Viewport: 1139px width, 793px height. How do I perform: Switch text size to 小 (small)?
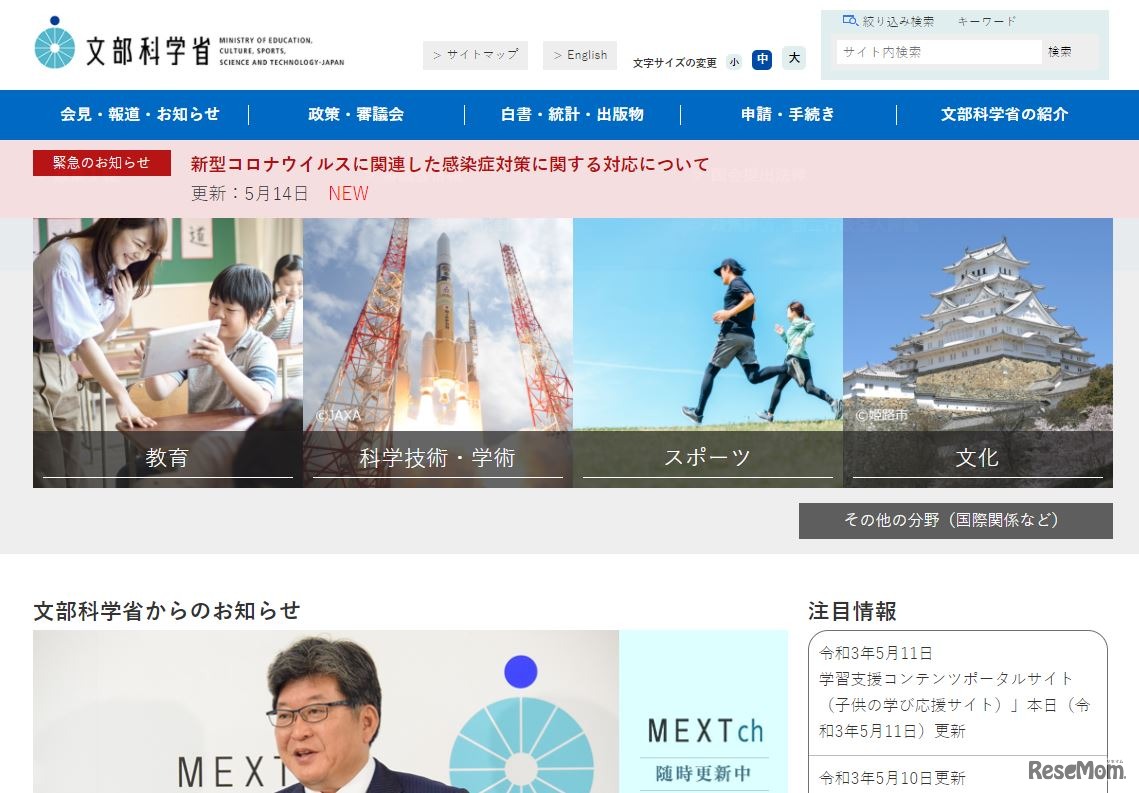click(734, 60)
